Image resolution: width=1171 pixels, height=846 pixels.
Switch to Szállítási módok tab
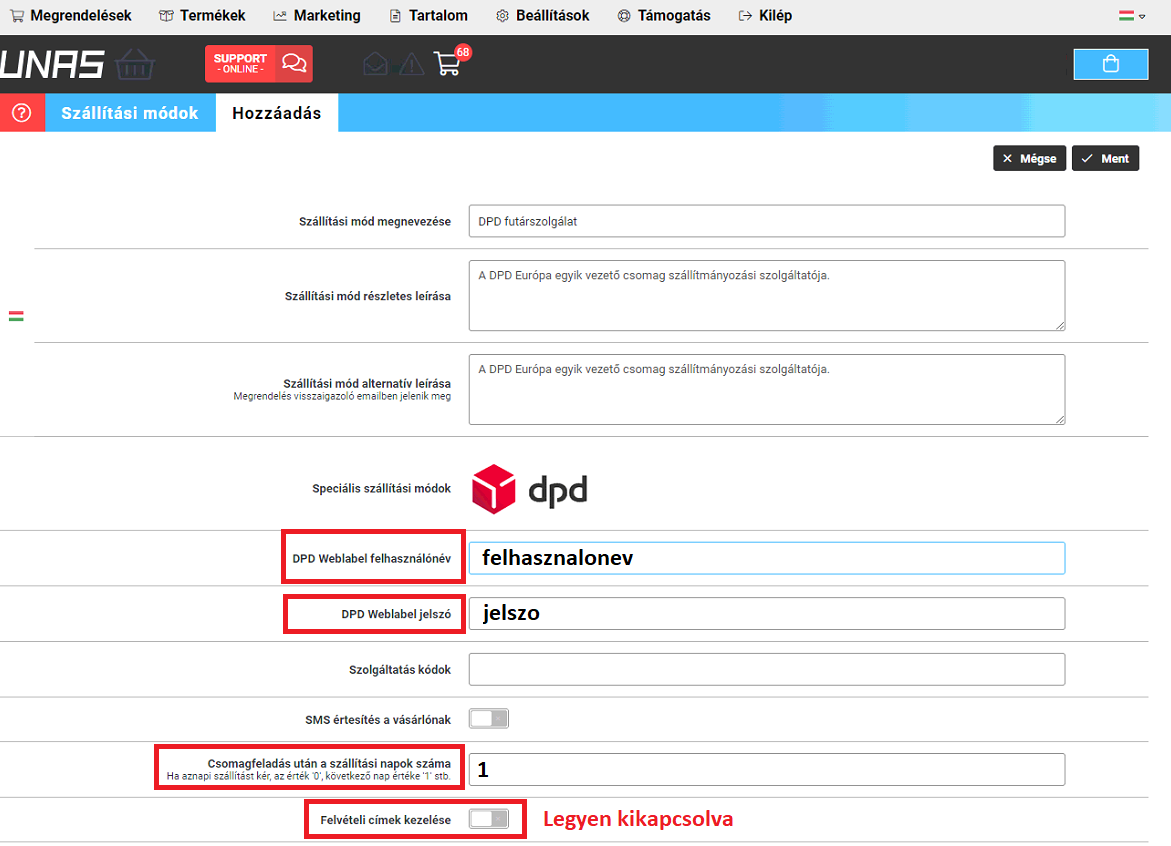pos(130,113)
